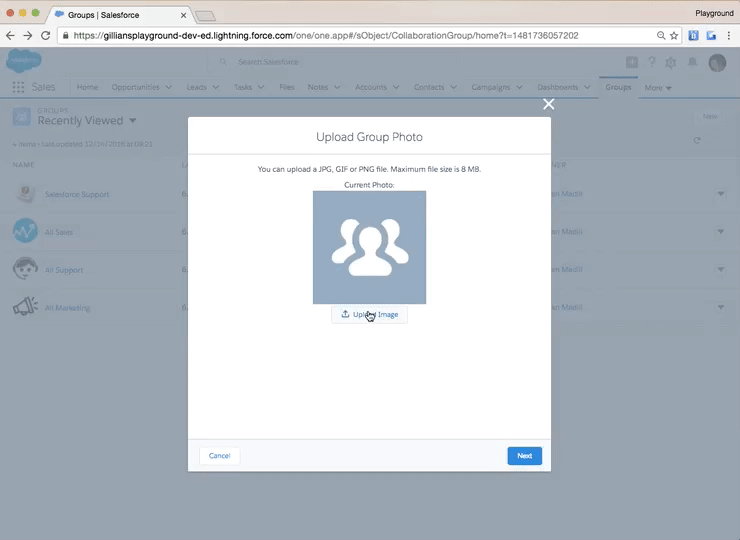This screenshot has height=540, width=740.
Task: Click the Upload Image button
Action: pos(369,314)
